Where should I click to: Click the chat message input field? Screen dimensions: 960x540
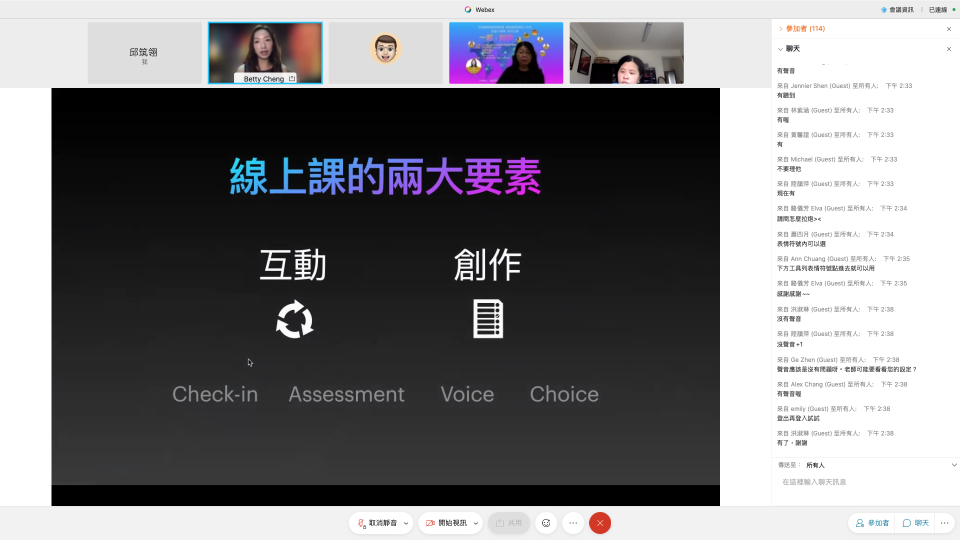point(864,482)
